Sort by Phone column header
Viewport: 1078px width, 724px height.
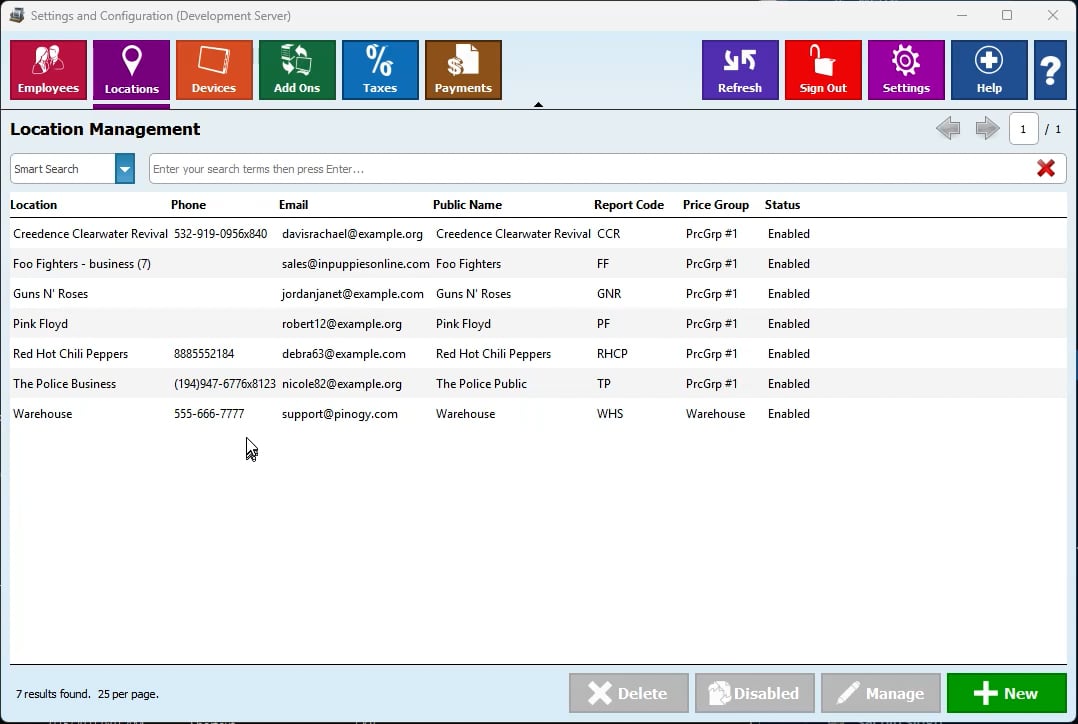188,205
